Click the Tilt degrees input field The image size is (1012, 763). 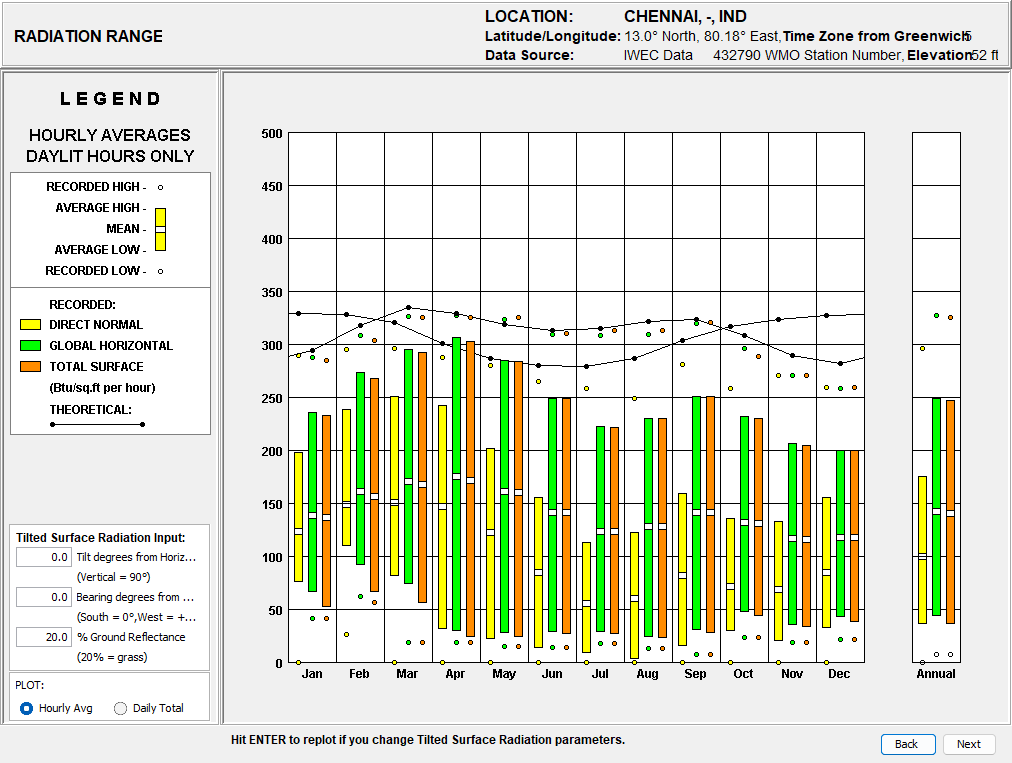pos(43,557)
